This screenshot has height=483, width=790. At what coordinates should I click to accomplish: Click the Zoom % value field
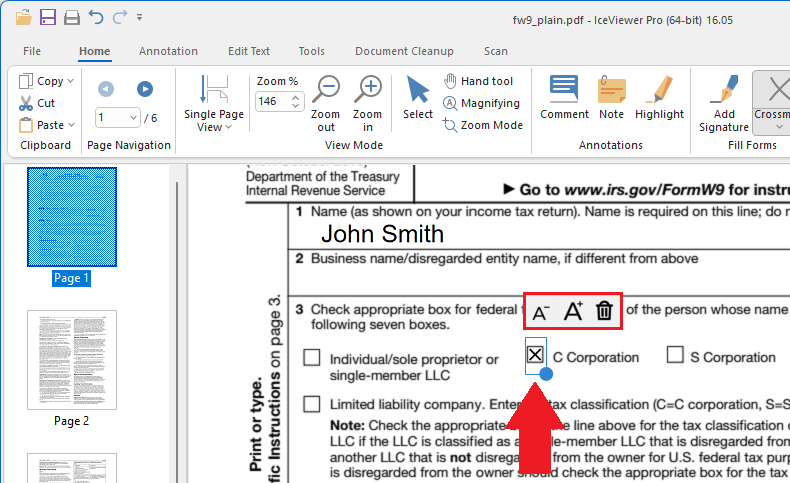point(273,101)
